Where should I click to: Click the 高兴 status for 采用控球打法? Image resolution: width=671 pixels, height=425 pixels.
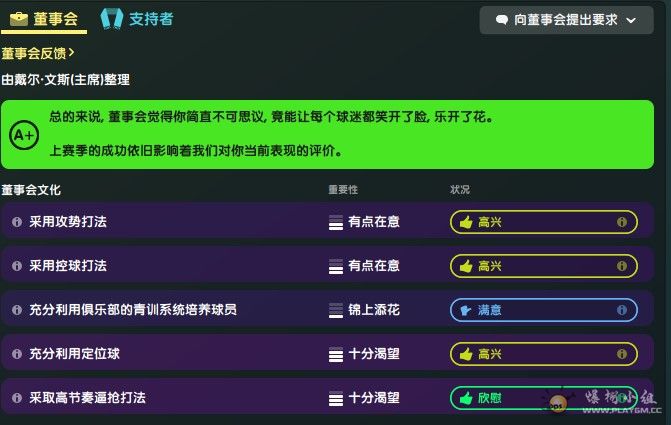(543, 266)
